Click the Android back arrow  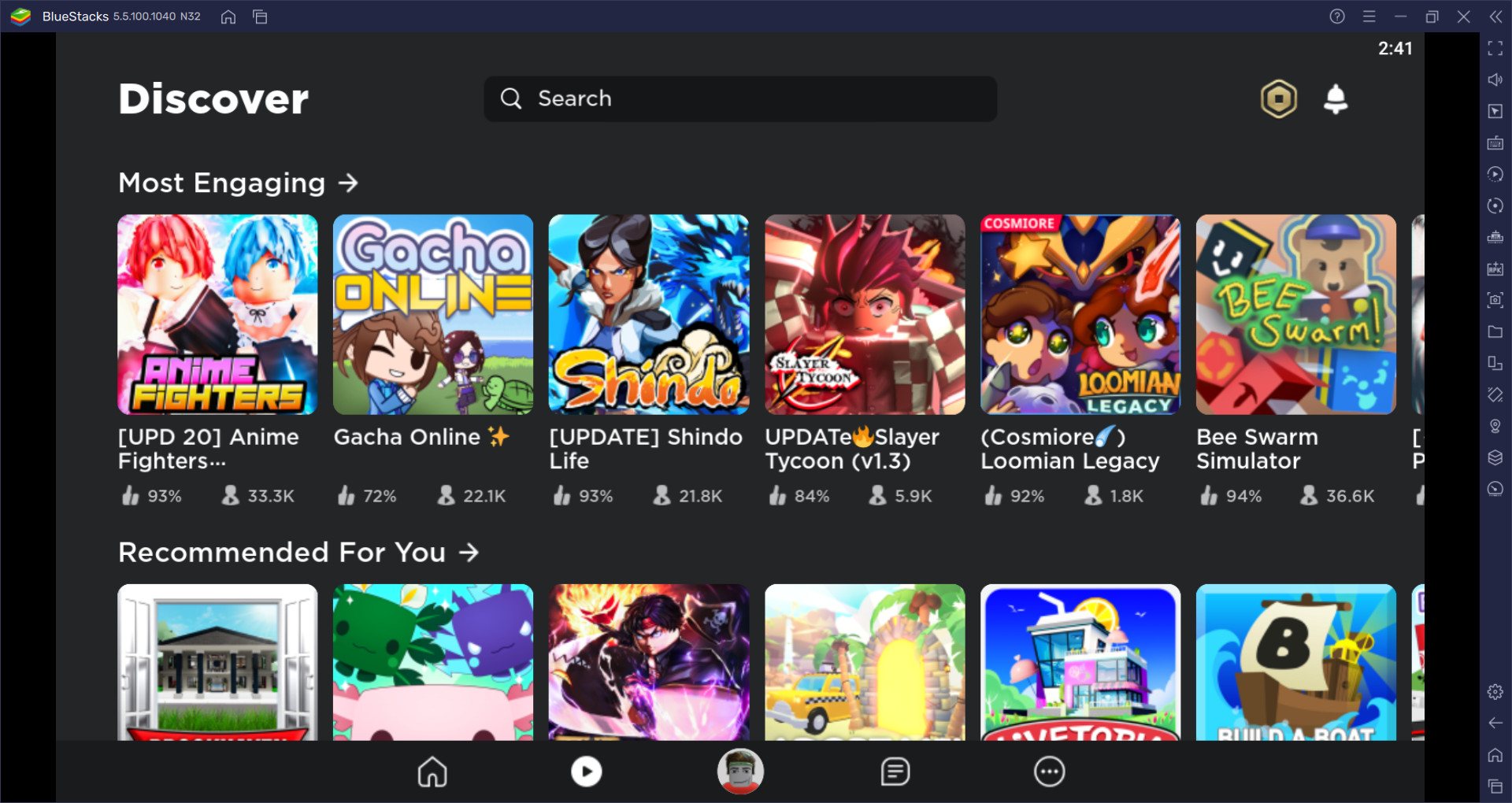[x=1495, y=723]
